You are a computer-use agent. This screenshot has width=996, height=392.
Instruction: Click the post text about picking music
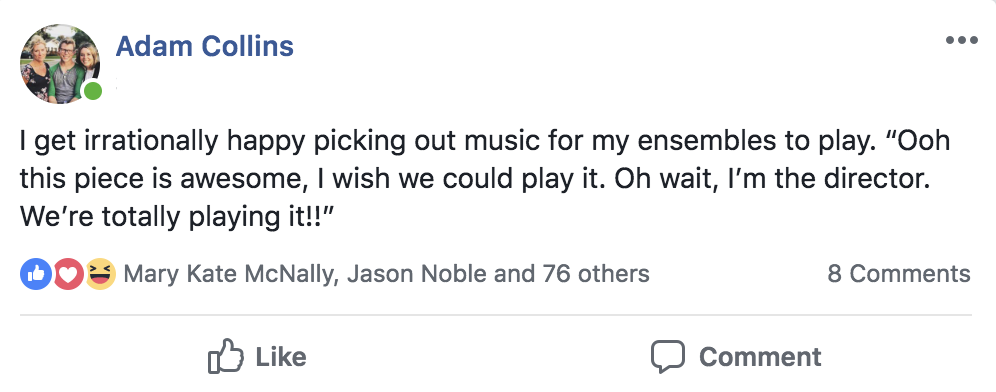point(485,179)
